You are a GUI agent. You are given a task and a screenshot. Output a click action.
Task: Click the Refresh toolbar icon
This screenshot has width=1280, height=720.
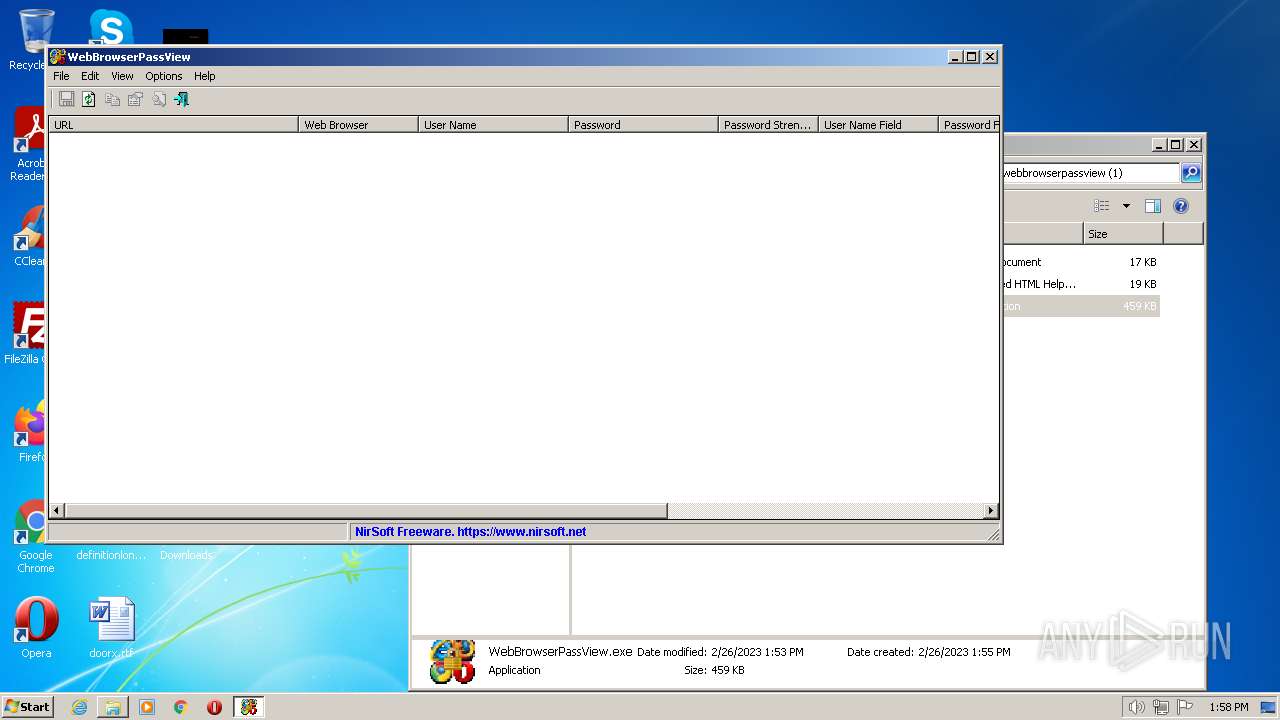click(89, 99)
